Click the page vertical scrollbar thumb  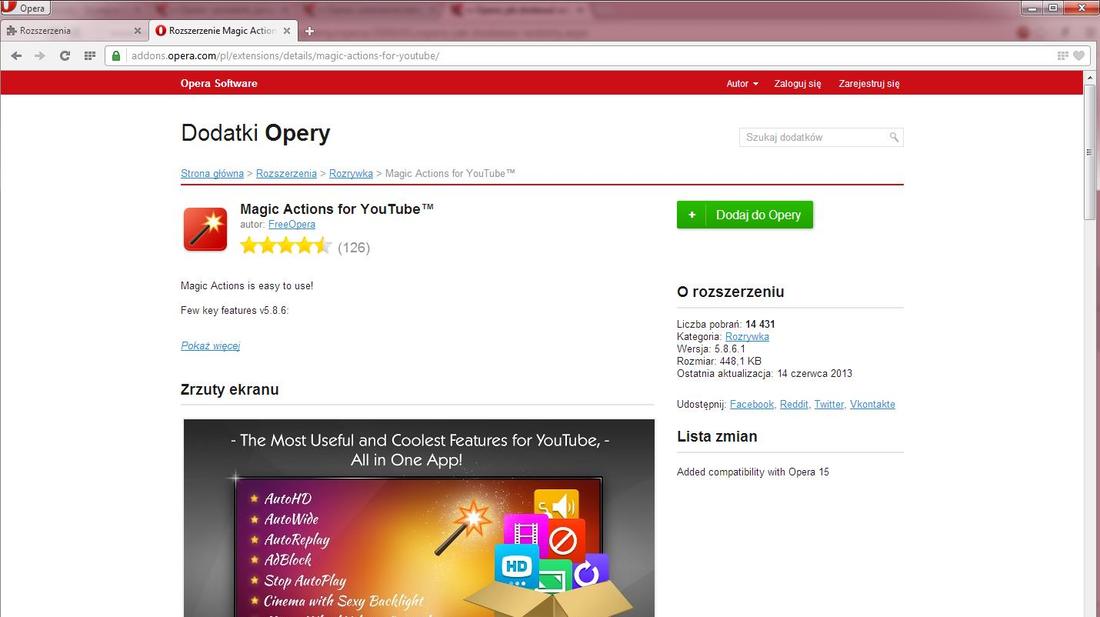pyautogui.click(x=1089, y=151)
